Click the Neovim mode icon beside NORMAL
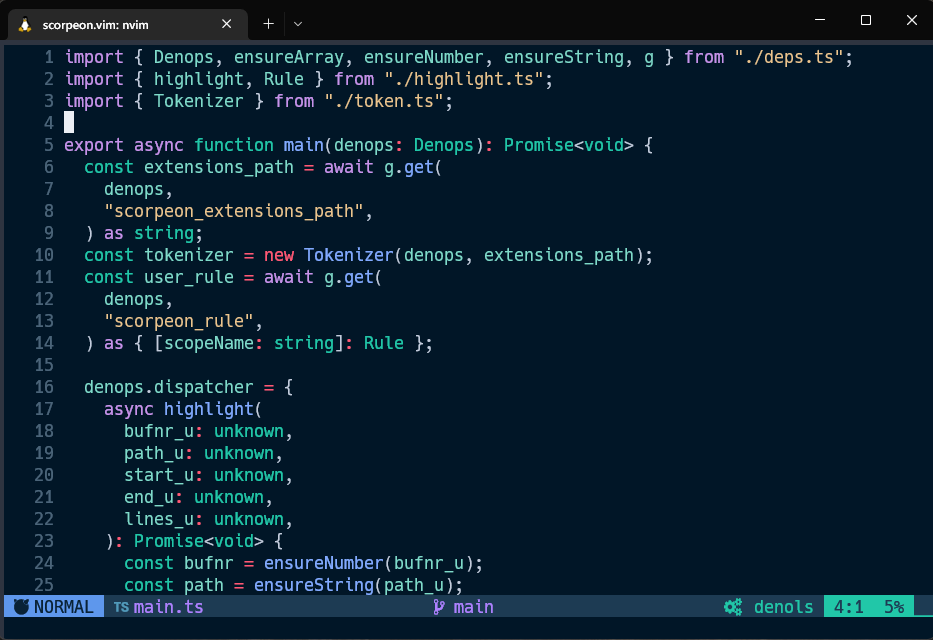The height and width of the screenshot is (640, 933). click(x=21, y=607)
